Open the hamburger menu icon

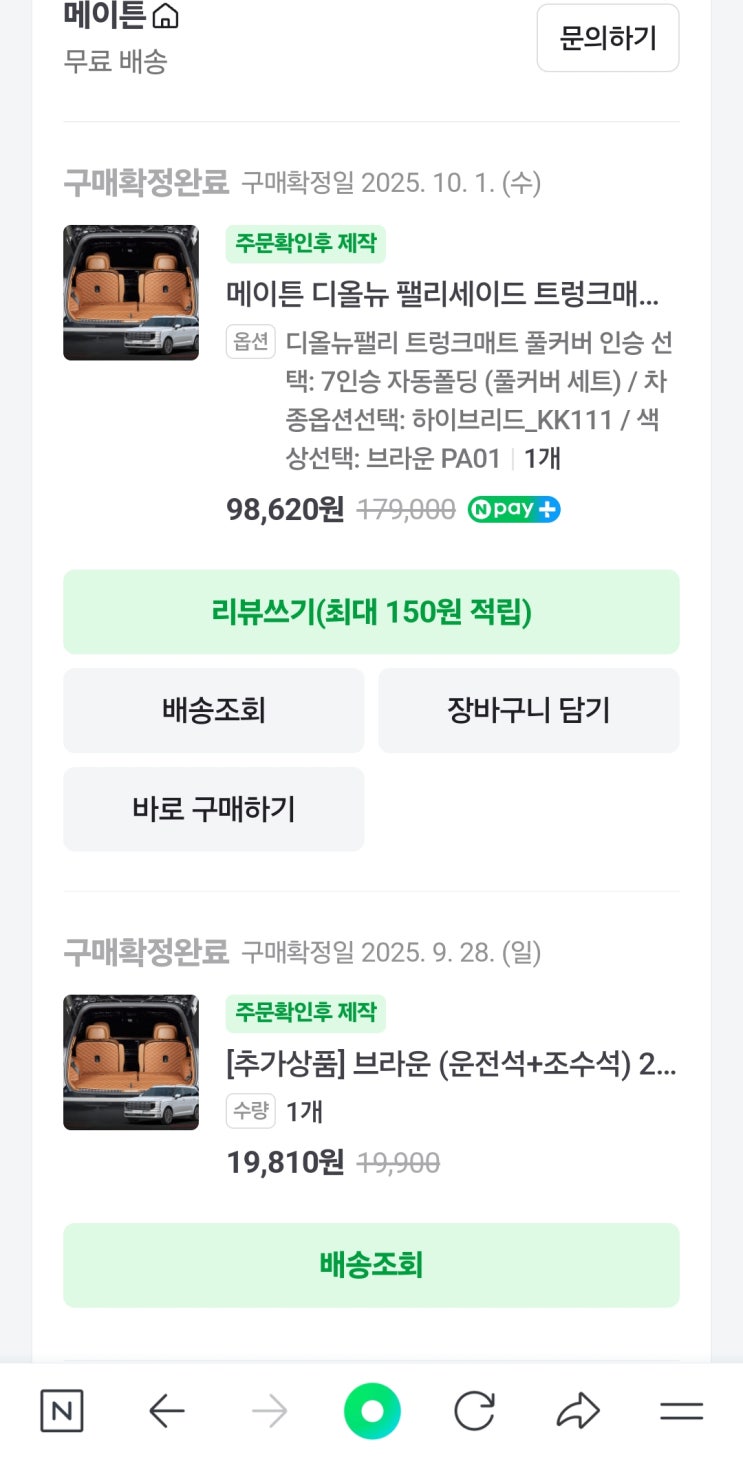tap(682, 1412)
